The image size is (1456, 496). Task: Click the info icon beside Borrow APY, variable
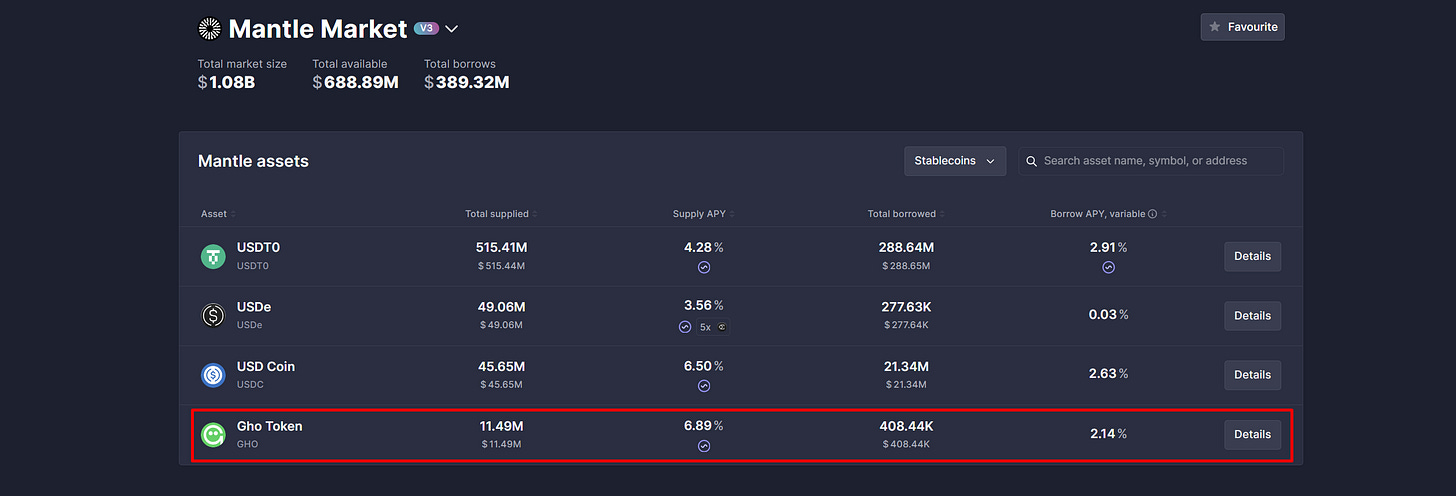[1153, 214]
